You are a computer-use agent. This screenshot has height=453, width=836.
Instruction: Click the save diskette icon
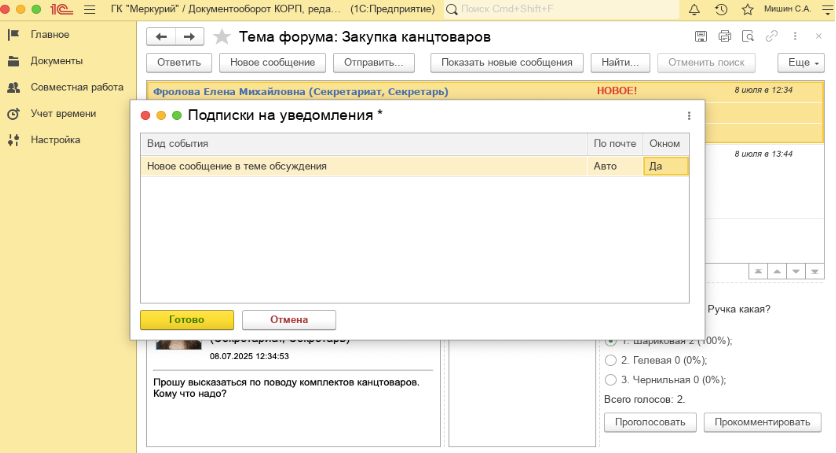(x=701, y=37)
